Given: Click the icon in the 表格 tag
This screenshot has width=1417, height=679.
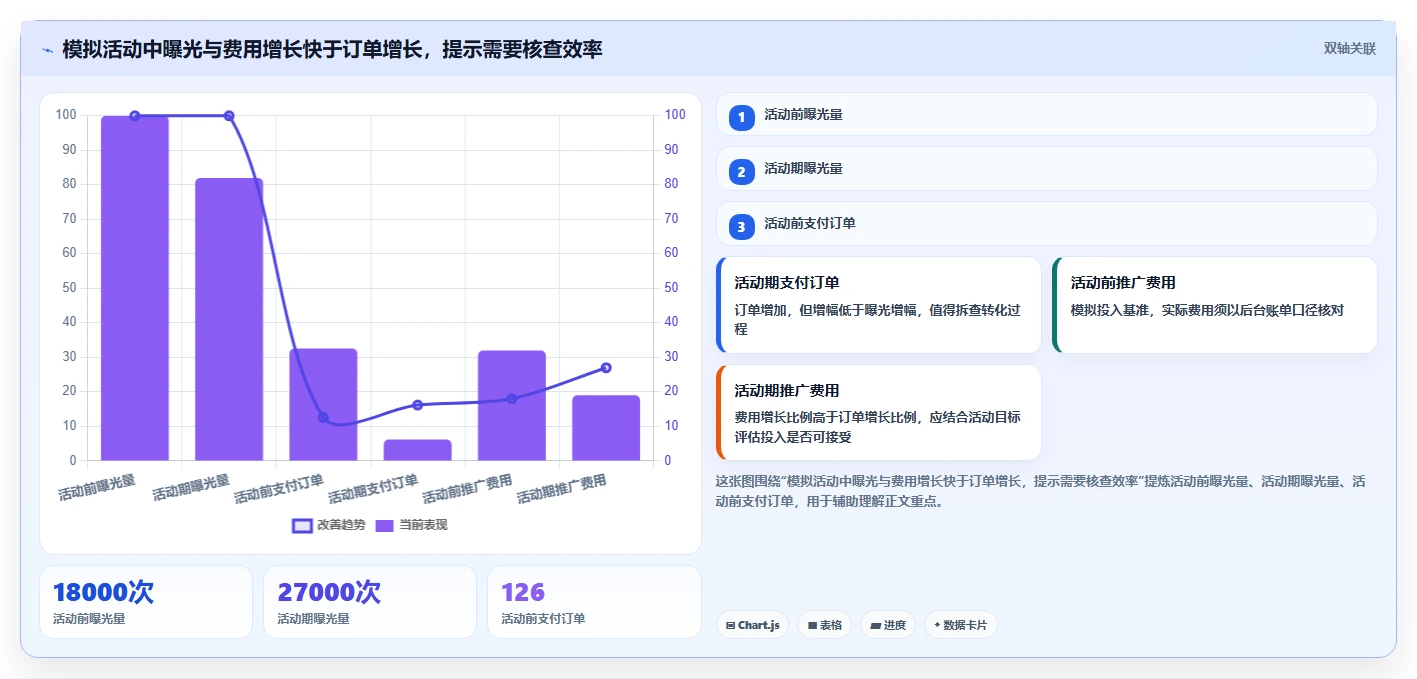Looking at the screenshot, I should point(812,626).
